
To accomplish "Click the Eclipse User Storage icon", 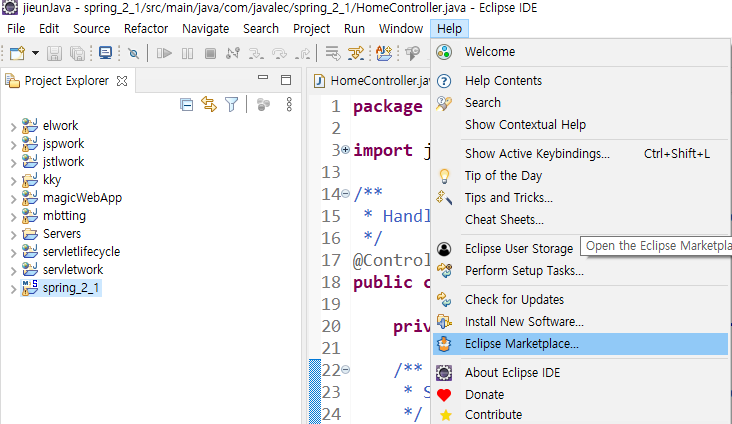I will (x=444, y=249).
